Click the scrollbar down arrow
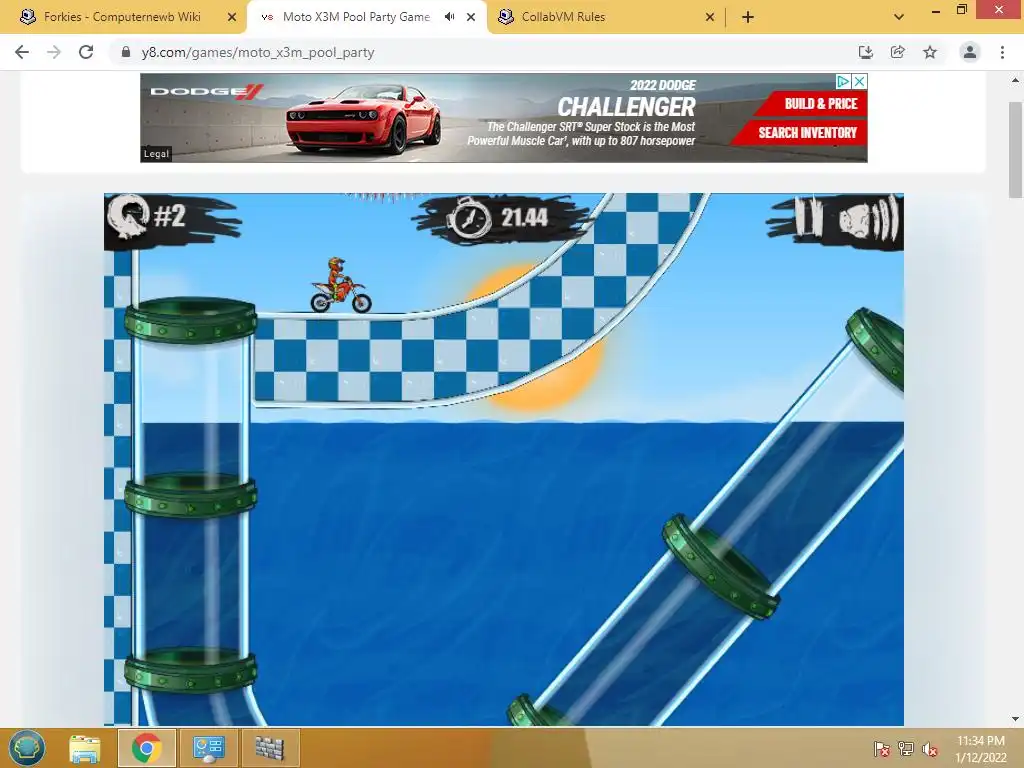Viewport: 1024px width, 768px height. (1015, 718)
